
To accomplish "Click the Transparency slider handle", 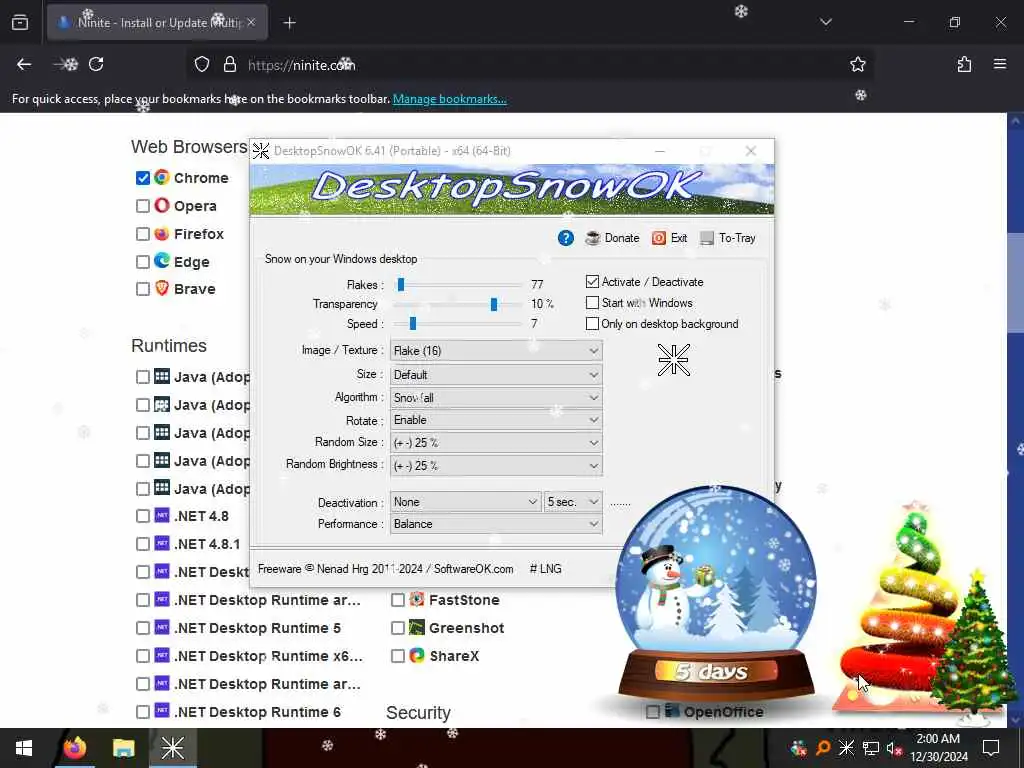I will [x=494, y=304].
